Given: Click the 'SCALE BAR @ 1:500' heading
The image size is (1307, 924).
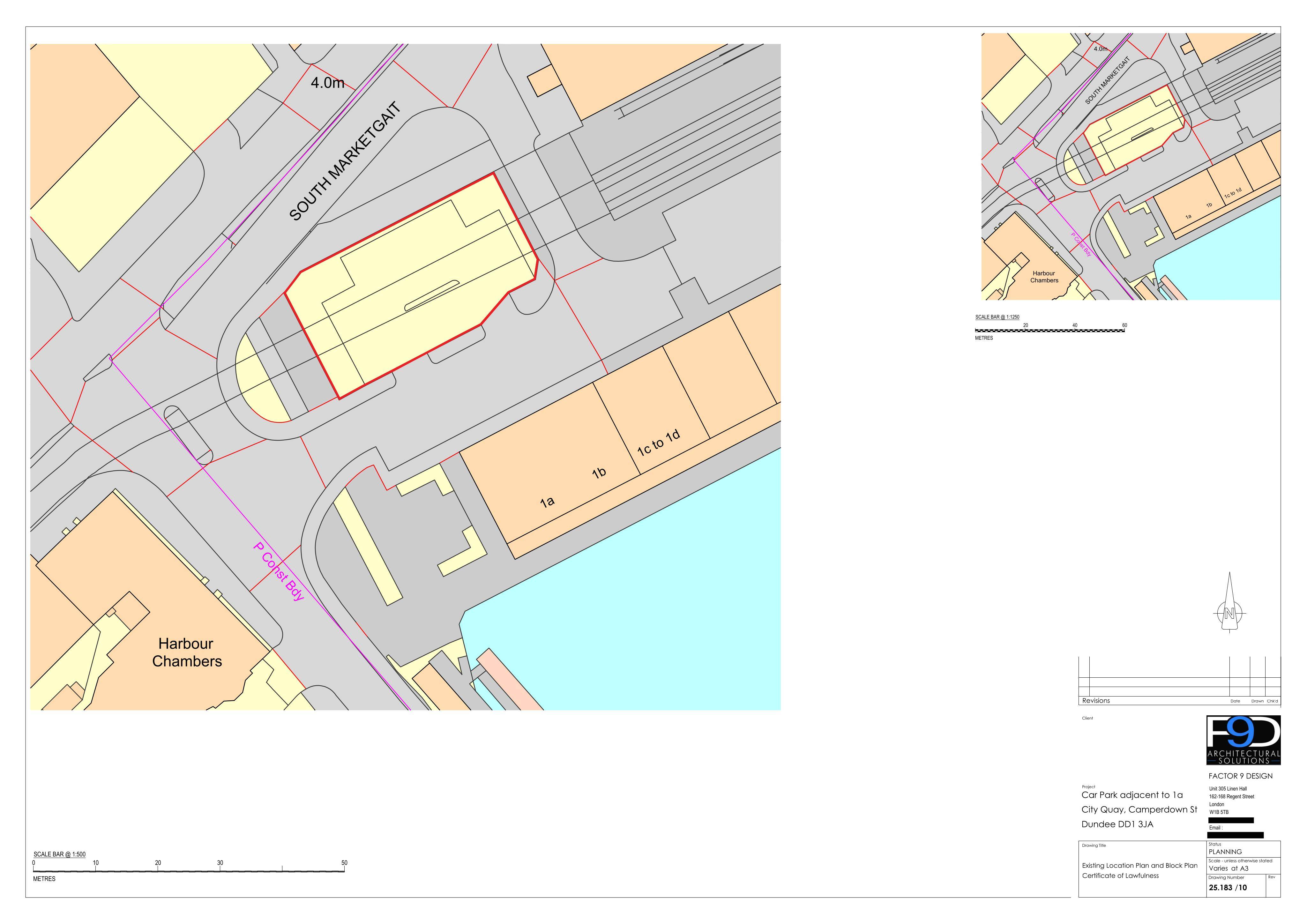Looking at the screenshot, I should (60, 854).
